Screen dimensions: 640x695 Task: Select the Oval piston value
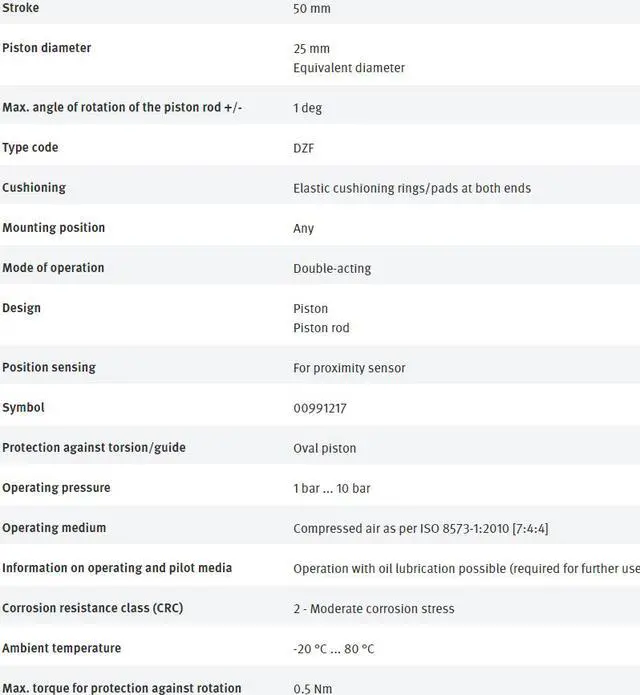tap(324, 448)
